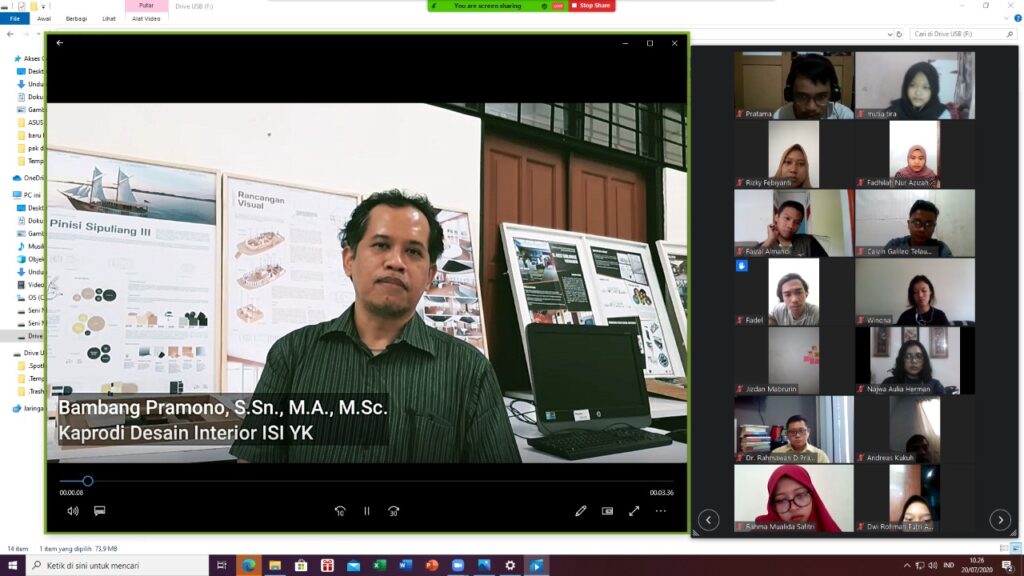
Task: Select the ASUS folder in the sidebar
Action: coord(31,122)
